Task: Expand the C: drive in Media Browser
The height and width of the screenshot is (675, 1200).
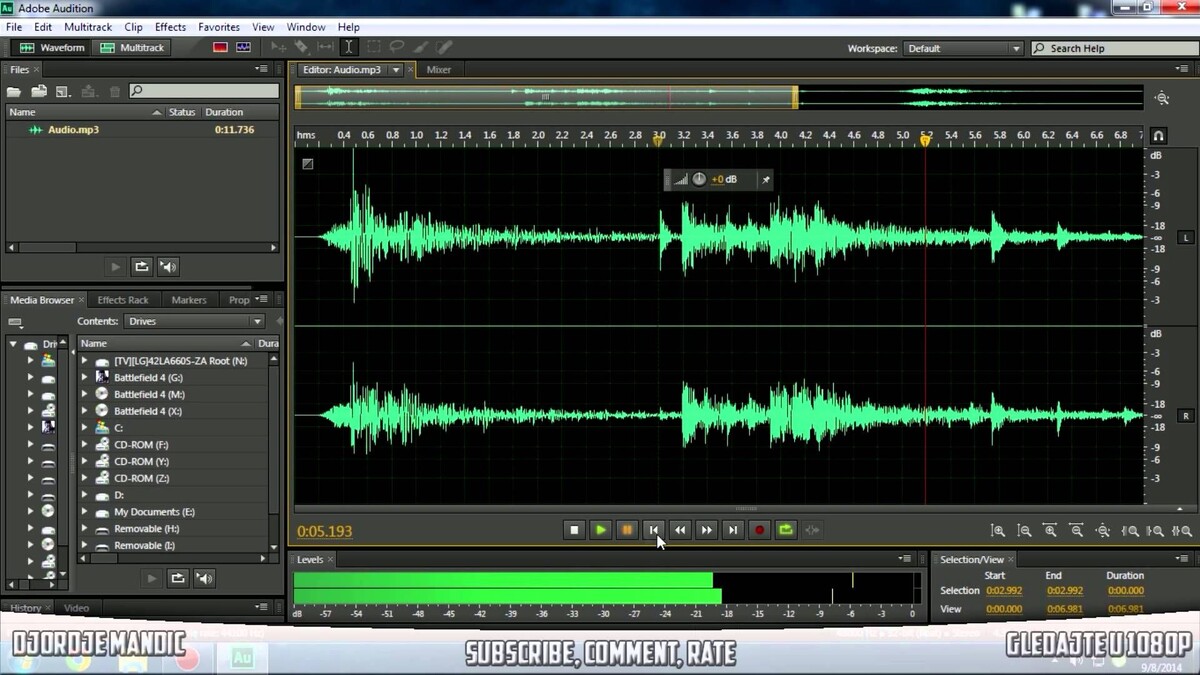Action: [85, 428]
